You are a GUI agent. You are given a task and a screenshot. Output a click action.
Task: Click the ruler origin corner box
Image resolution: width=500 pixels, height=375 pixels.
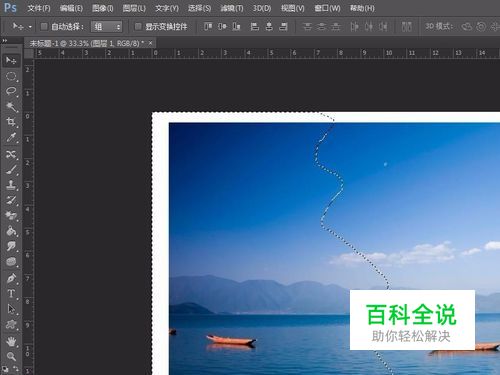[x=29, y=53]
